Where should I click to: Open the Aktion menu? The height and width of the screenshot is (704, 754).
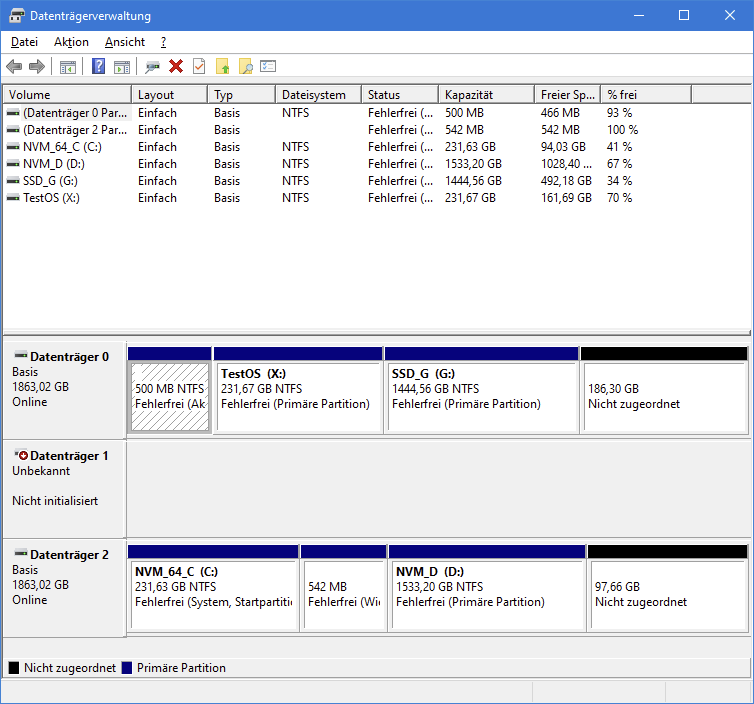pyautogui.click(x=71, y=42)
